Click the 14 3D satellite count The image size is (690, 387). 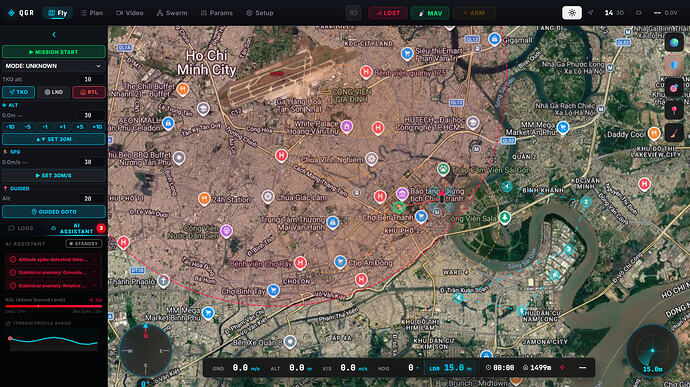614,13
